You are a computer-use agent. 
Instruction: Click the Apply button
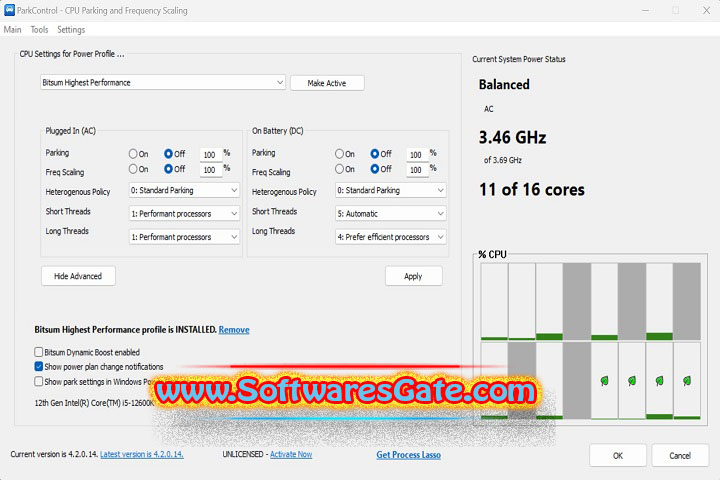click(x=413, y=276)
